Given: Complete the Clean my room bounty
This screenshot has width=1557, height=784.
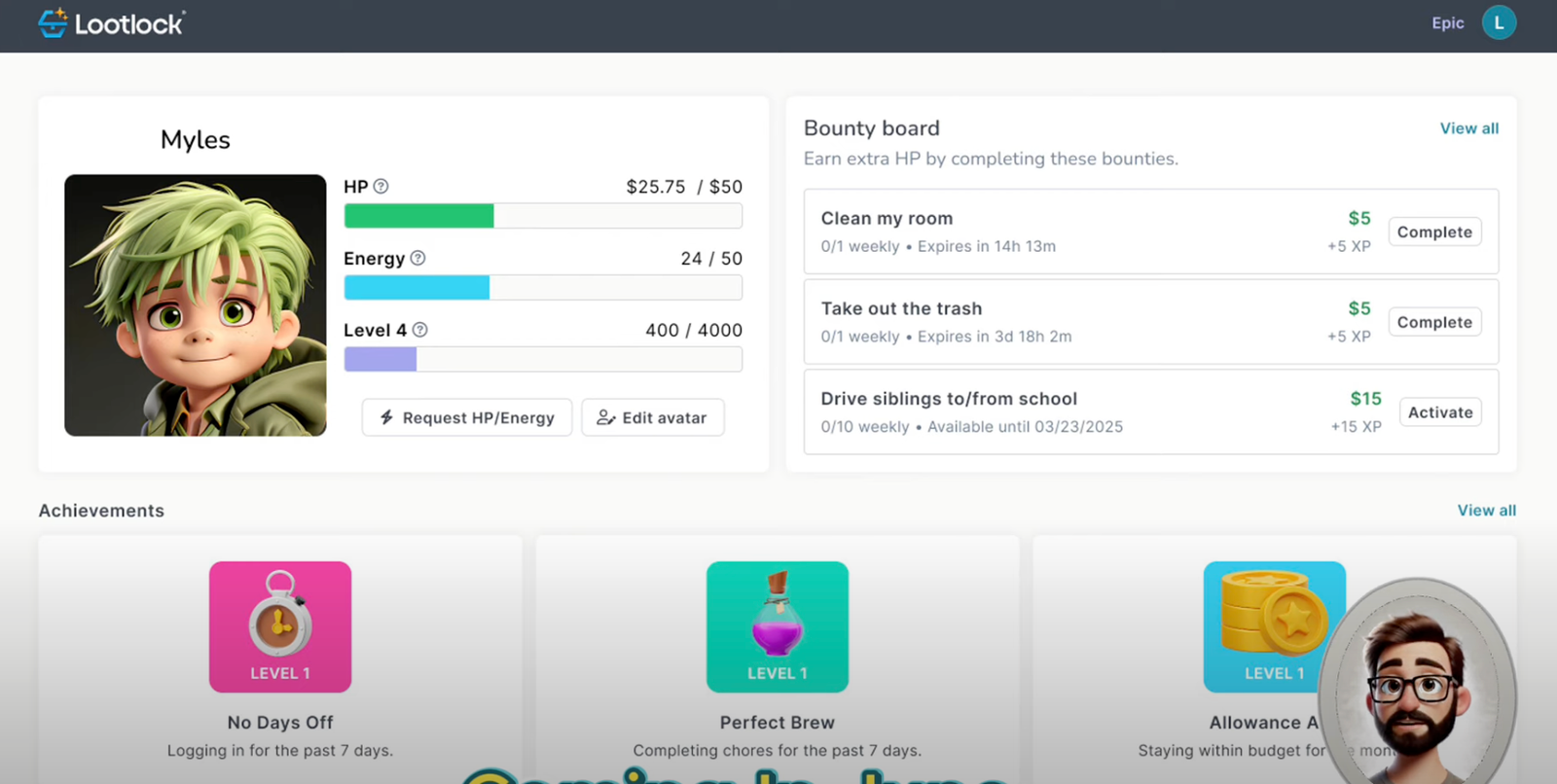Looking at the screenshot, I should click(1434, 232).
